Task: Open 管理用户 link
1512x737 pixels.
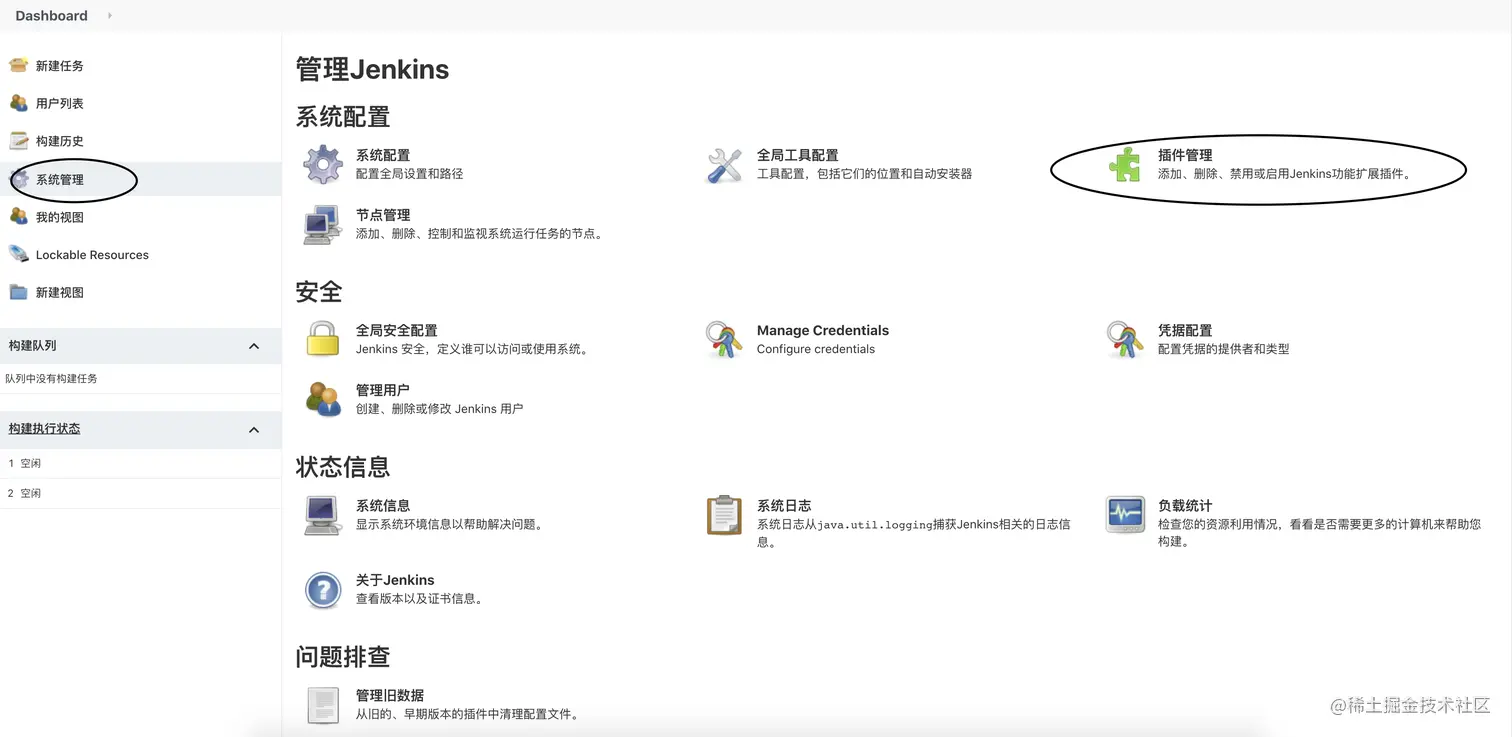Action: tap(383, 390)
